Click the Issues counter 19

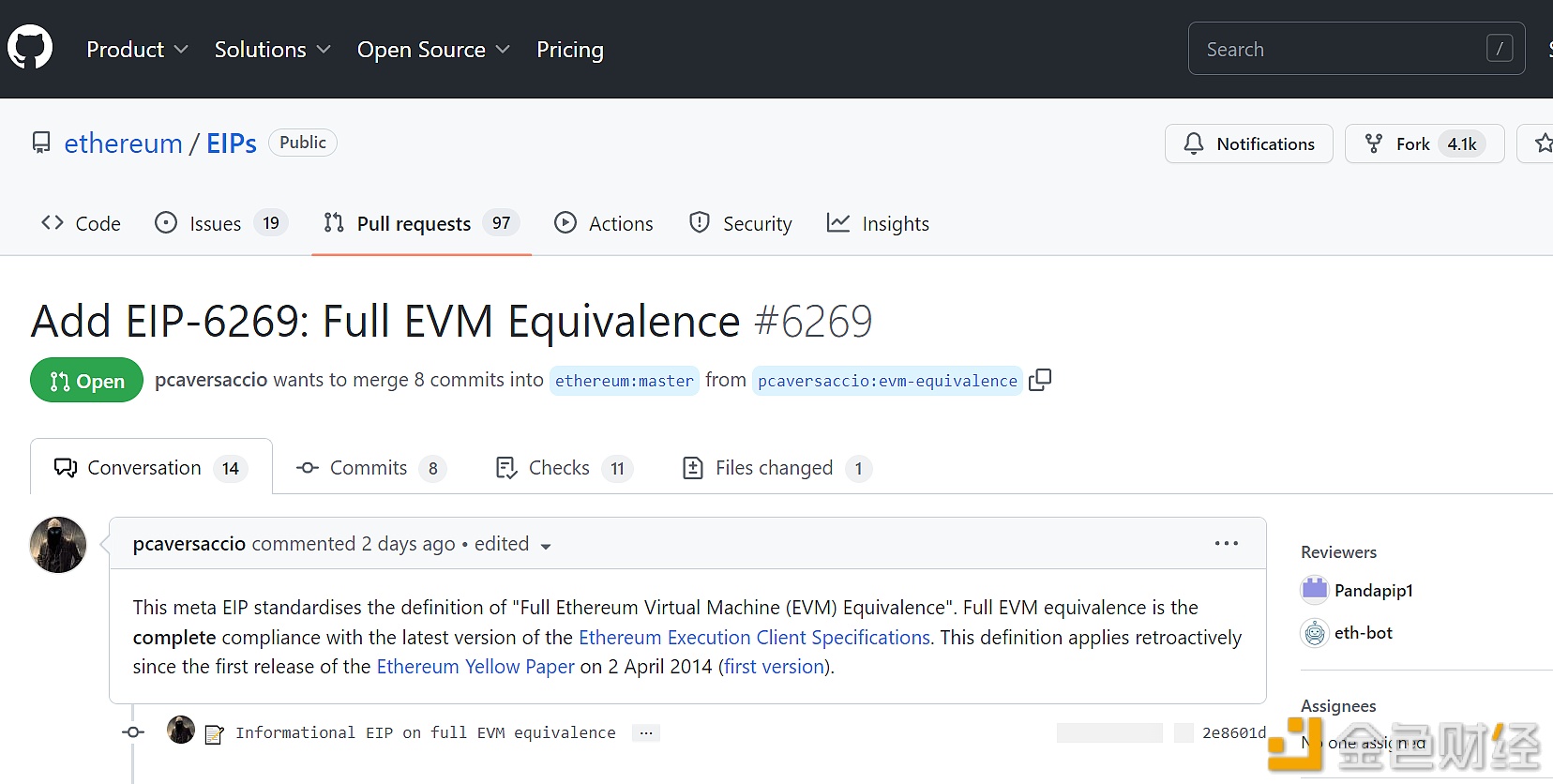point(271,223)
